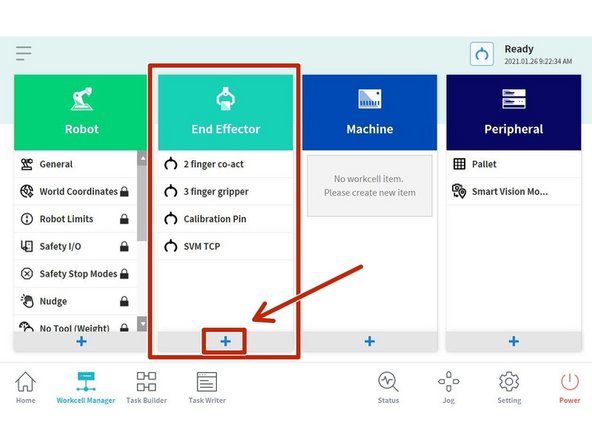
Task: Click the robot status icon beside Ready
Action: pos(481,54)
